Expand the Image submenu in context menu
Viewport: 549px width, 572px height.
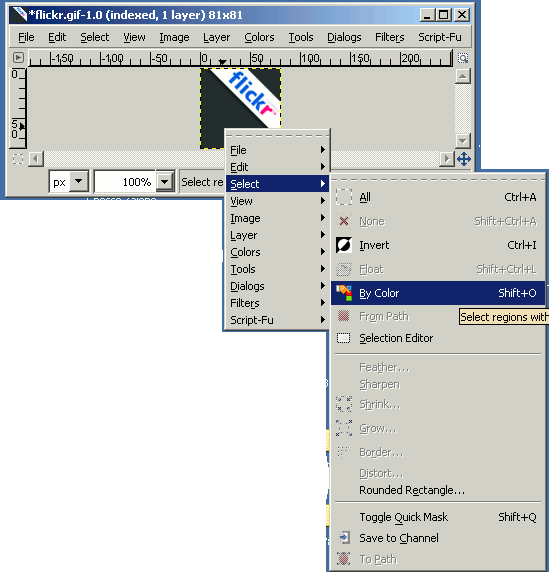(x=277, y=218)
